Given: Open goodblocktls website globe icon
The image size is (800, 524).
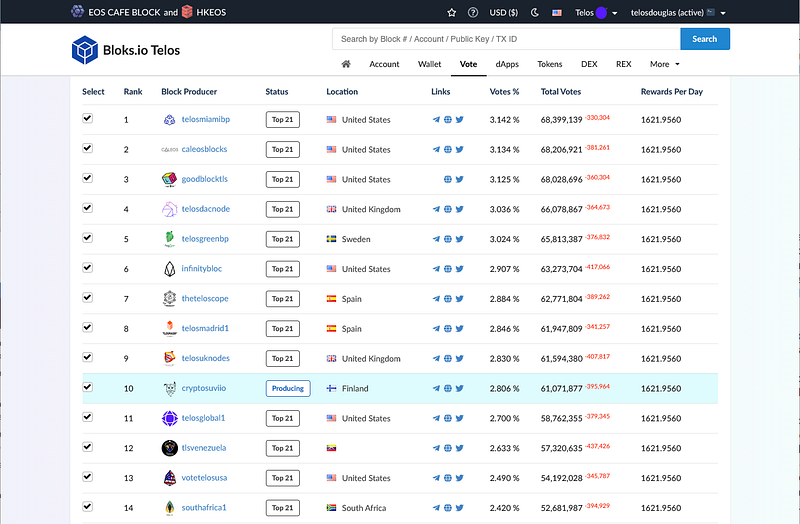Looking at the screenshot, I should 447,179.
